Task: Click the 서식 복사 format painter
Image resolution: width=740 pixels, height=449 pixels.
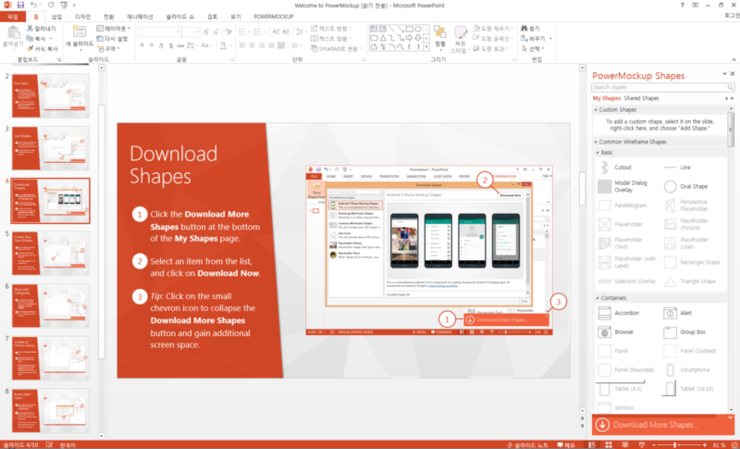Action: click(x=42, y=49)
